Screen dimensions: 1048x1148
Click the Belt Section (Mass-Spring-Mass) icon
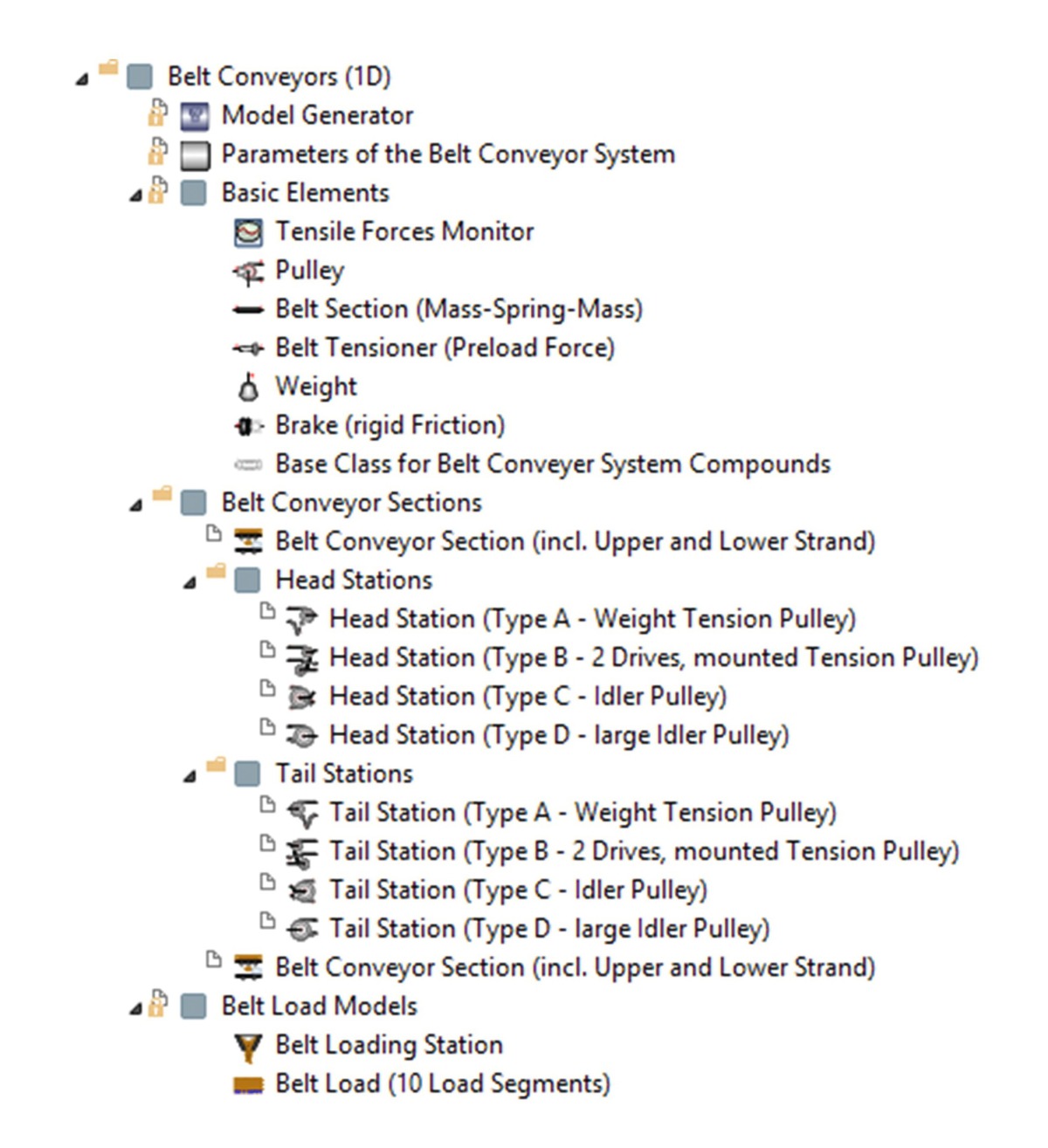click(x=248, y=310)
